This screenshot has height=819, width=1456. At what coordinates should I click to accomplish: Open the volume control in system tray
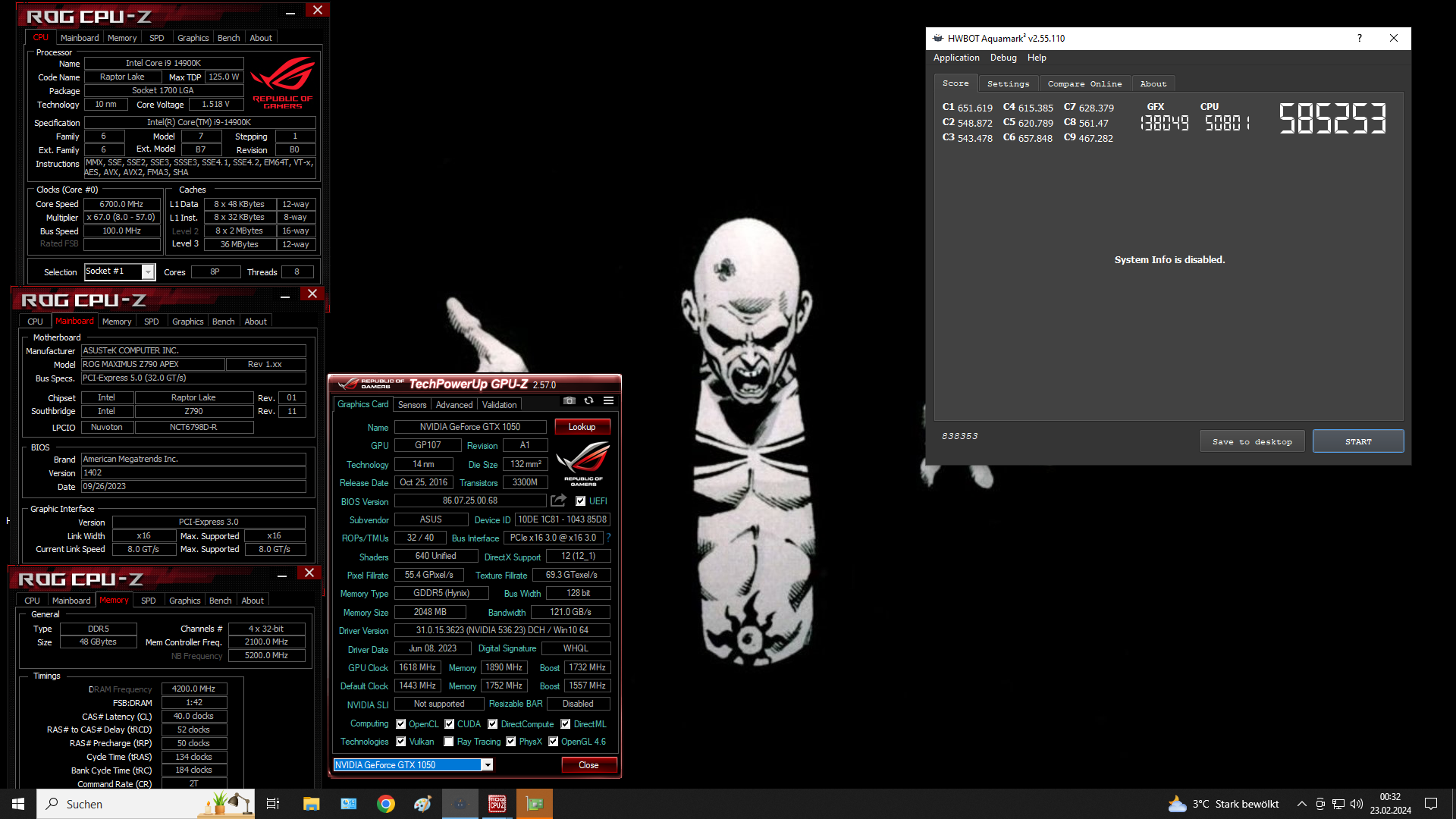click(1357, 804)
